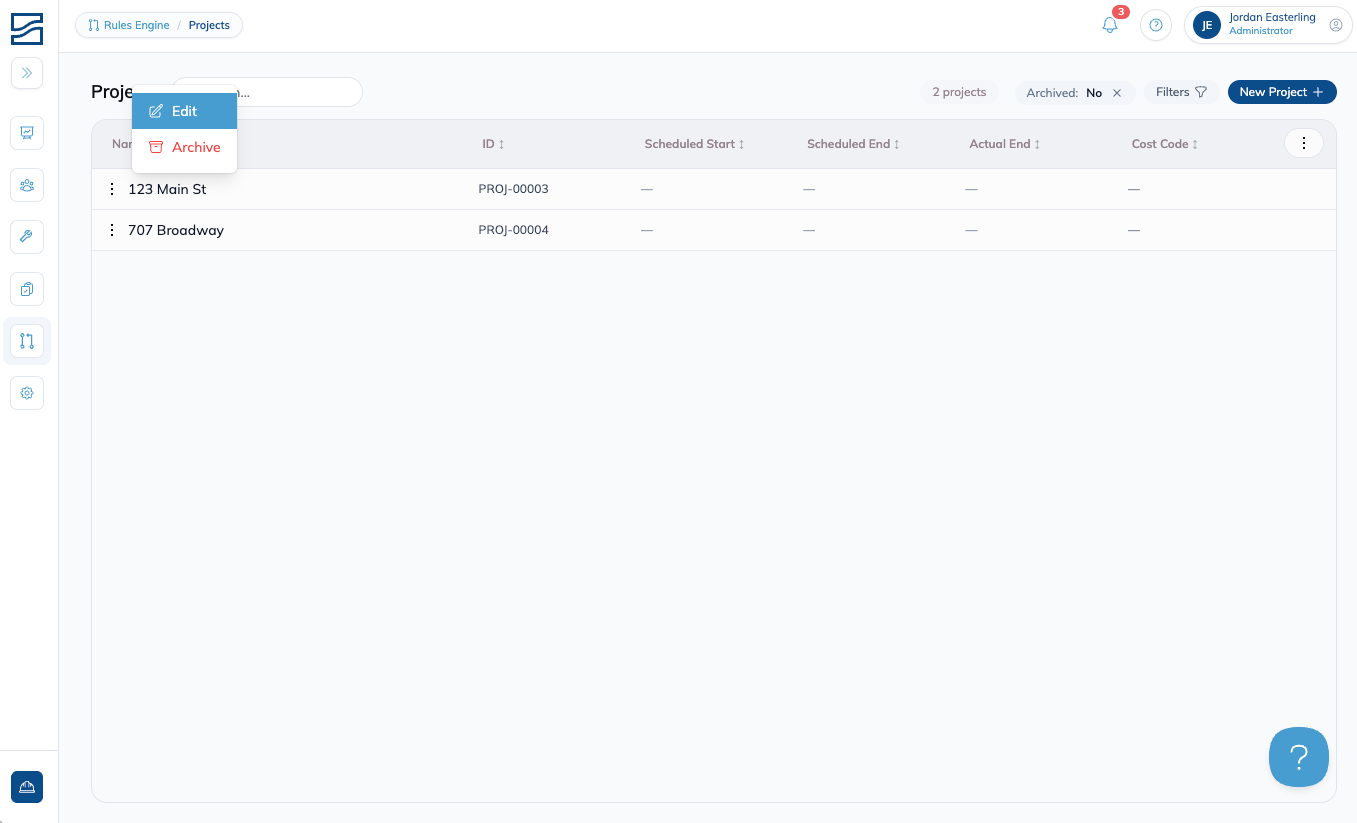Open the Filters dropdown
Screen dimensions: 1357x823
pos(1181,92)
